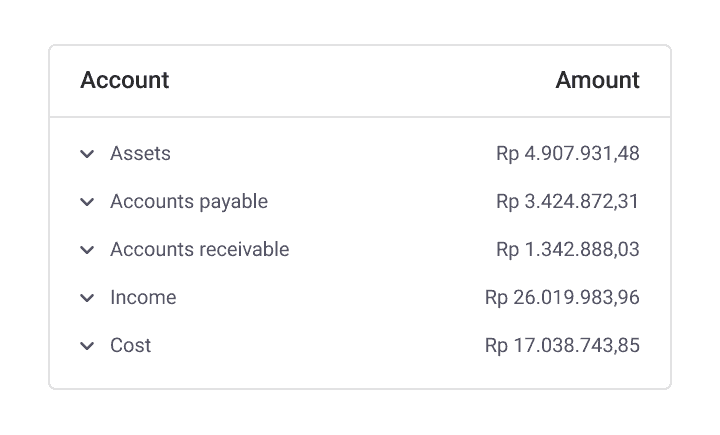Select the Accounts payable label
Image resolution: width=720 pixels, height=435 pixels.
pos(189,202)
